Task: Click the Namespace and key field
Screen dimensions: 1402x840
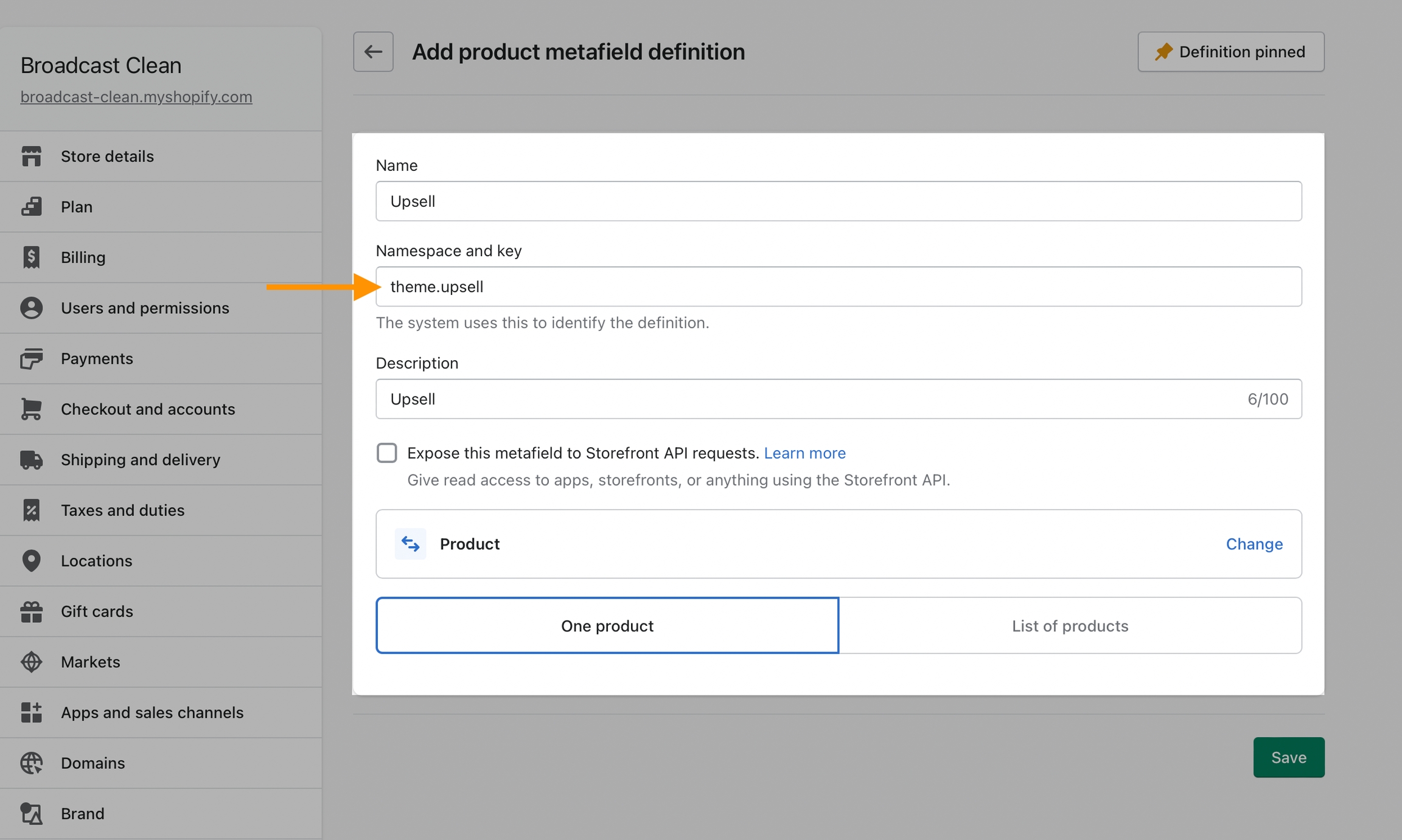Action: pos(839,286)
